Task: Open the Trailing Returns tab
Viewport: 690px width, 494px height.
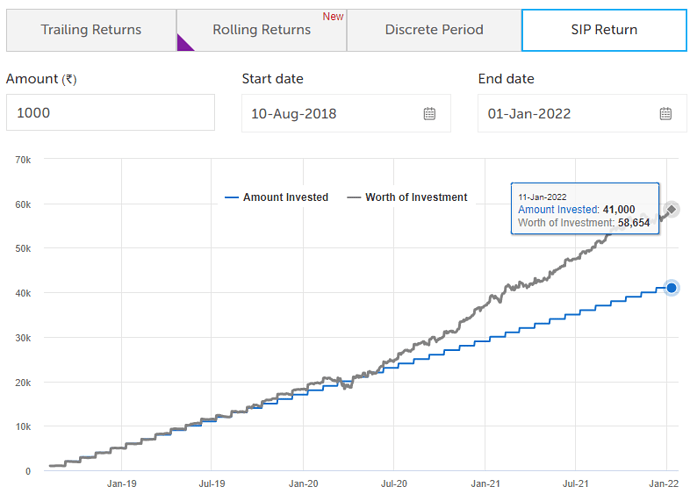Action: click(91, 30)
